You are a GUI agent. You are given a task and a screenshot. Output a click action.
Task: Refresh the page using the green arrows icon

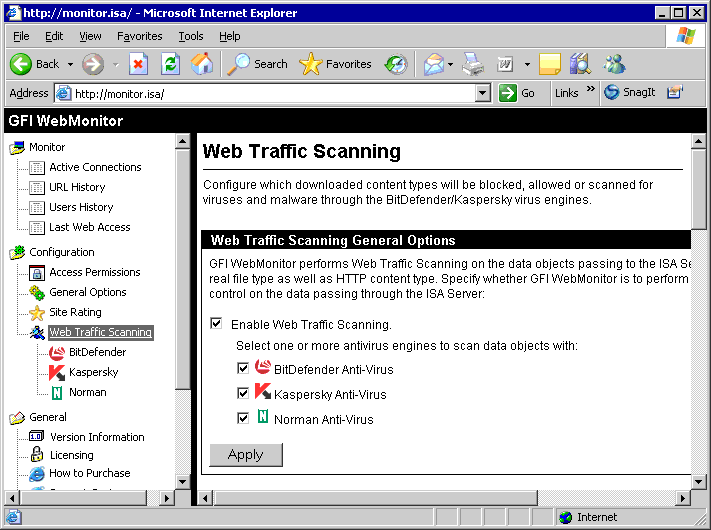(170, 64)
